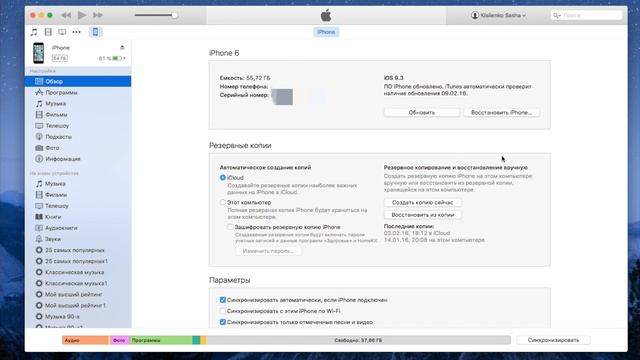Open the TV Shows library icon in the toolbar
This screenshot has height=360, width=640.
(62, 32)
